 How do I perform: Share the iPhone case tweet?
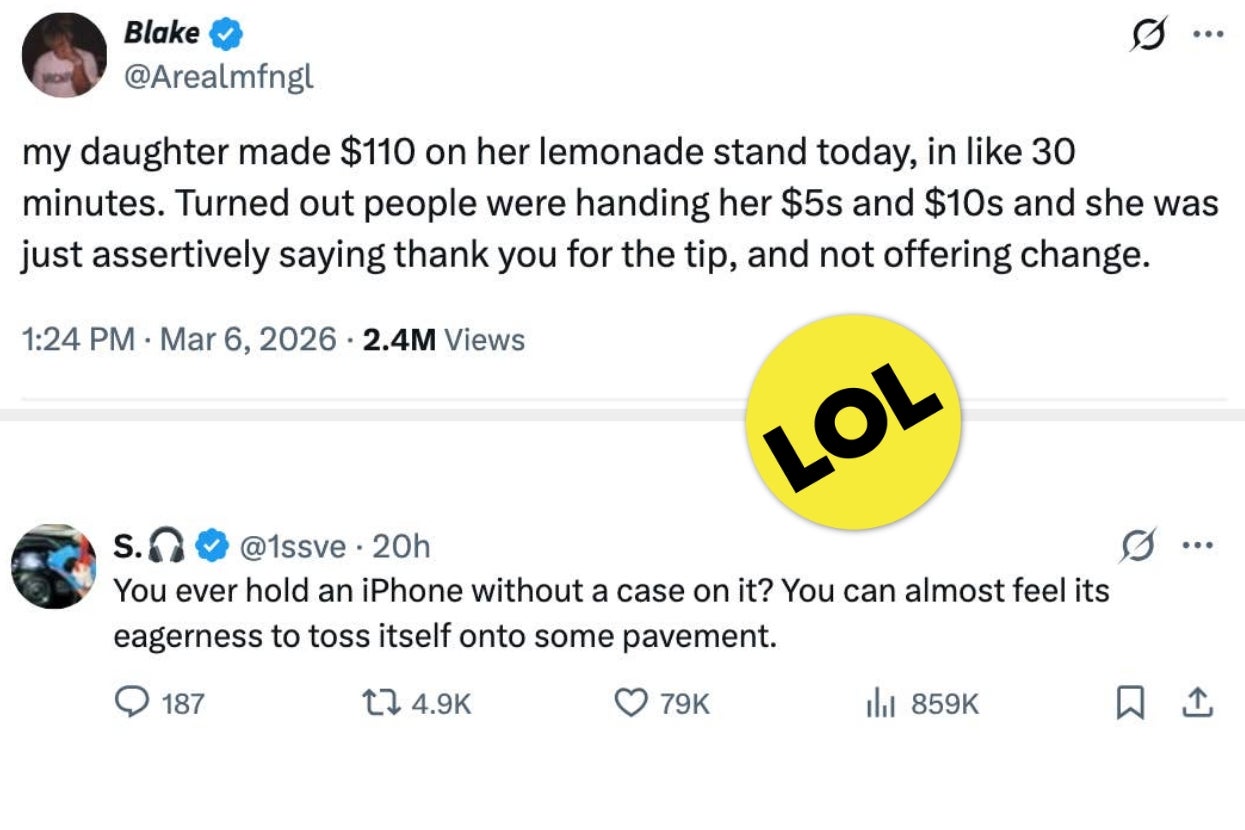pyautogui.click(x=1197, y=704)
